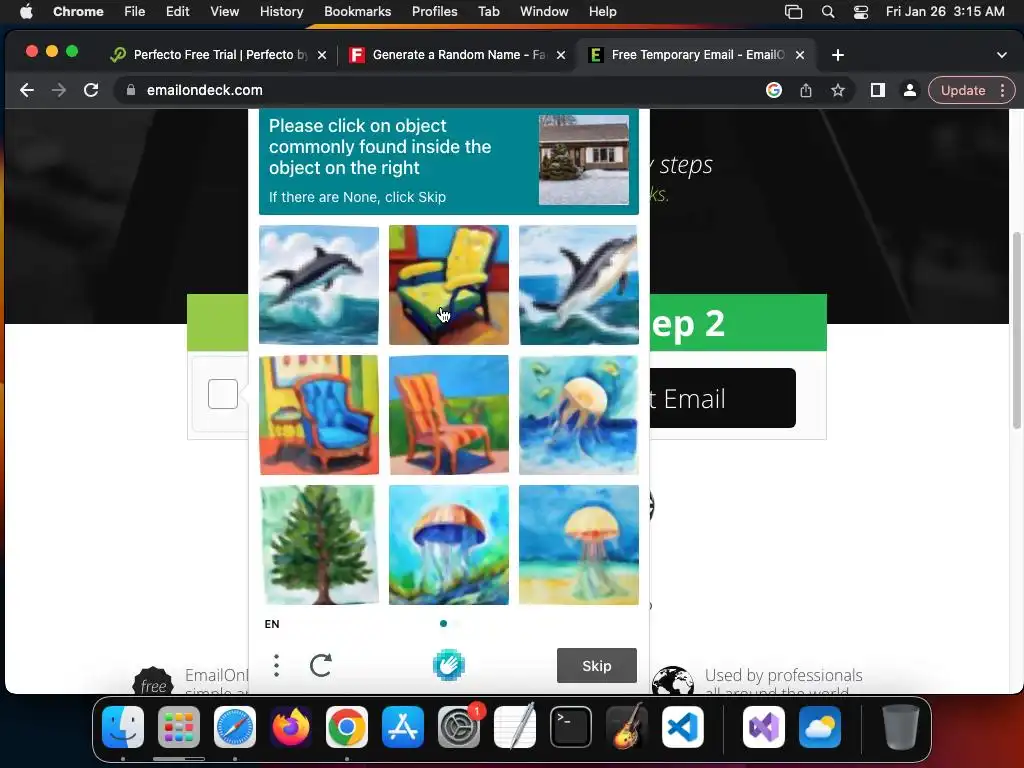Select the blue armchair painting tile
The image size is (1024, 768).
tap(319, 415)
